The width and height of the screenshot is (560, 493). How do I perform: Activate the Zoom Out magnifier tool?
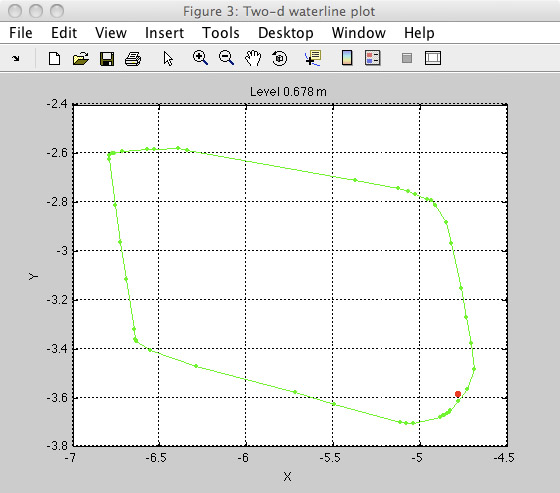tap(226, 58)
